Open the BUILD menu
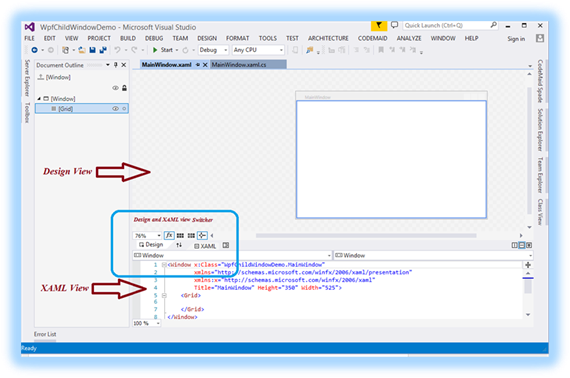 (128, 38)
